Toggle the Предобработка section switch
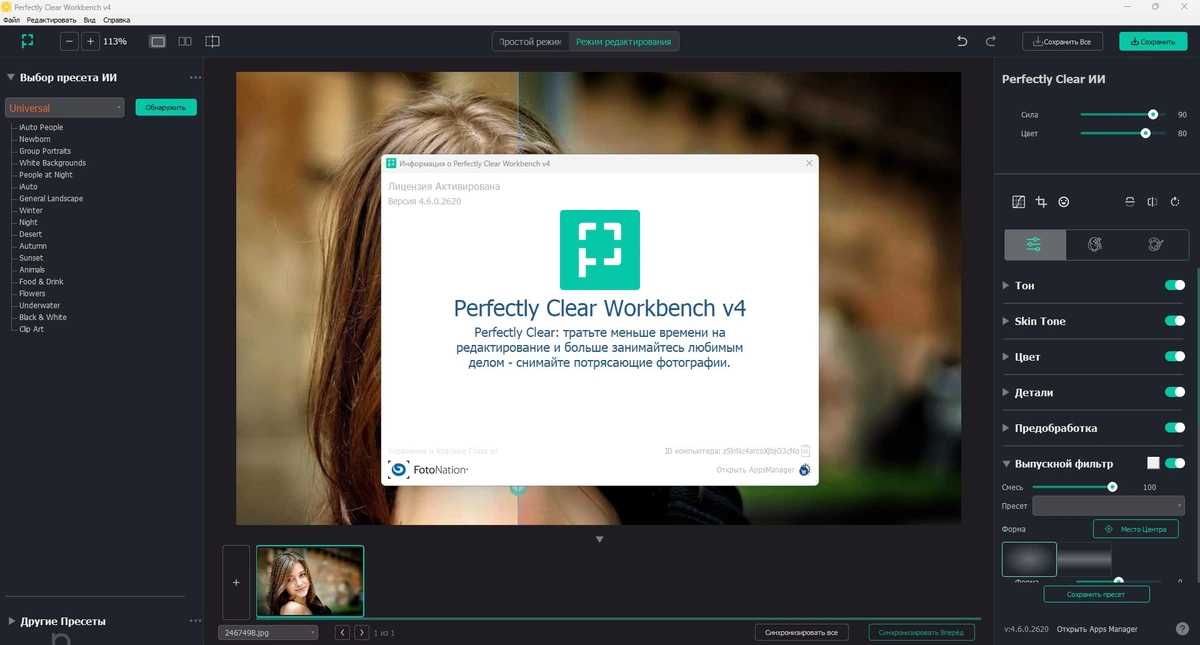Viewport: 1200px width, 645px height. [x=1175, y=428]
